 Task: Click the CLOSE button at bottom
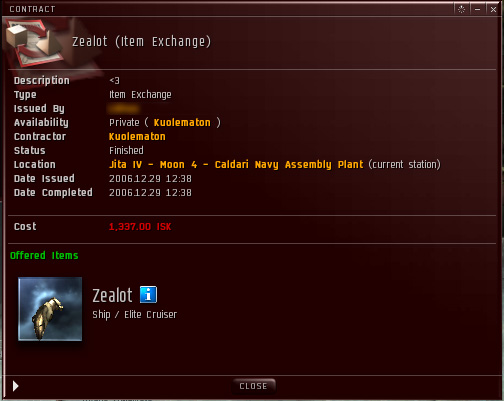tap(254, 386)
